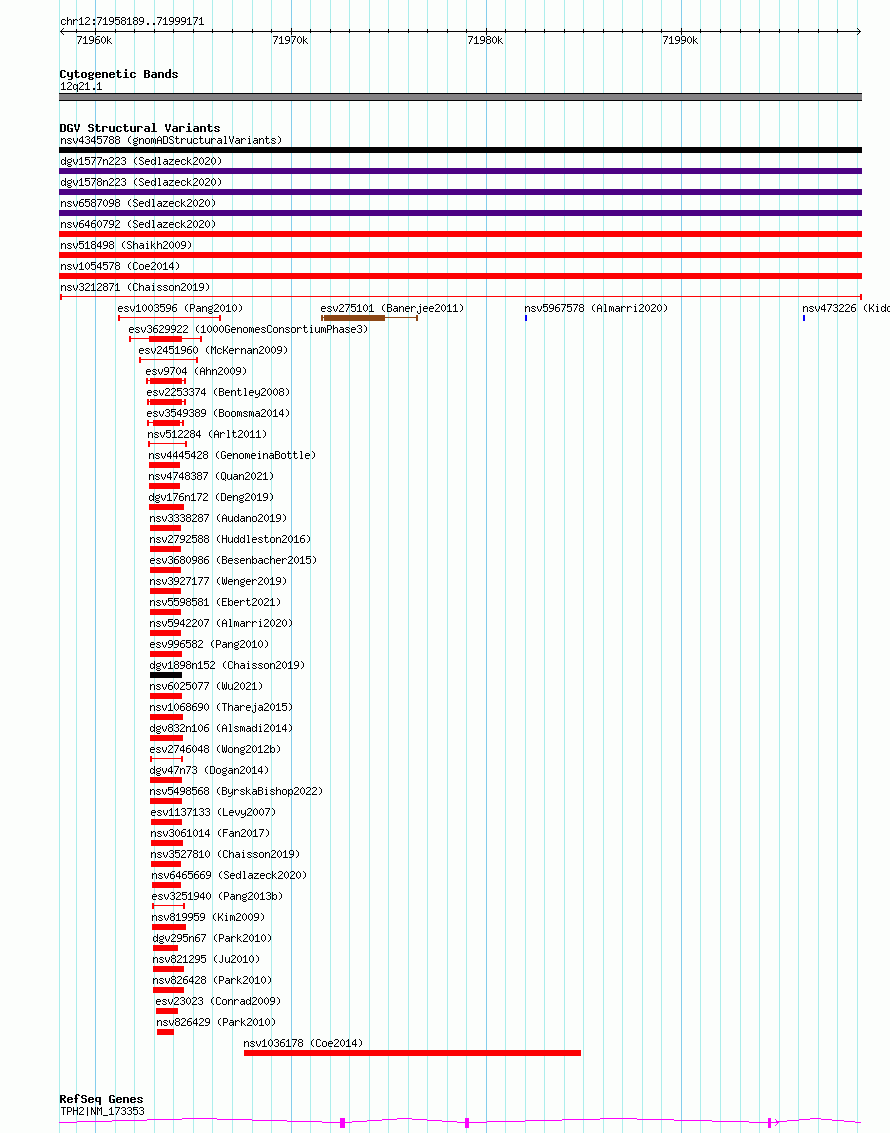The height and width of the screenshot is (1133, 890).
Task: Select nsv1068690 (Thareja2015) label
Action: point(221,706)
